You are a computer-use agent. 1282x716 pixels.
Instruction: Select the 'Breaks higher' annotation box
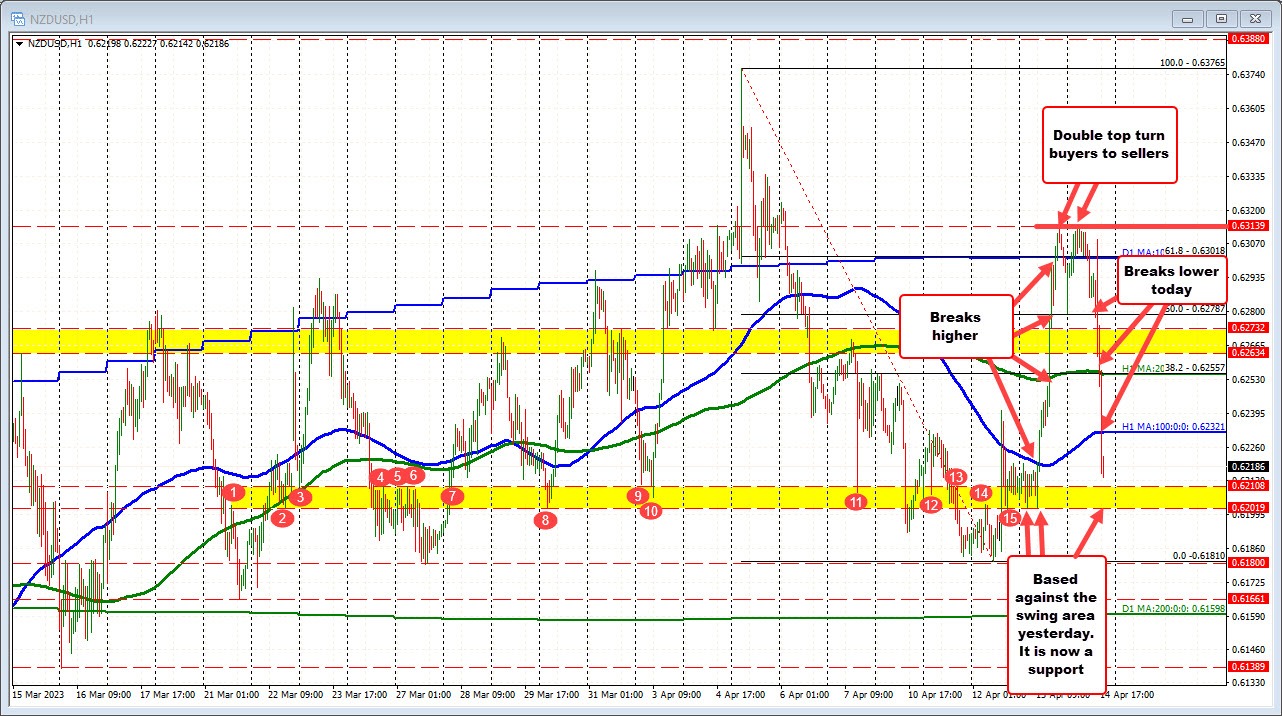click(956, 326)
